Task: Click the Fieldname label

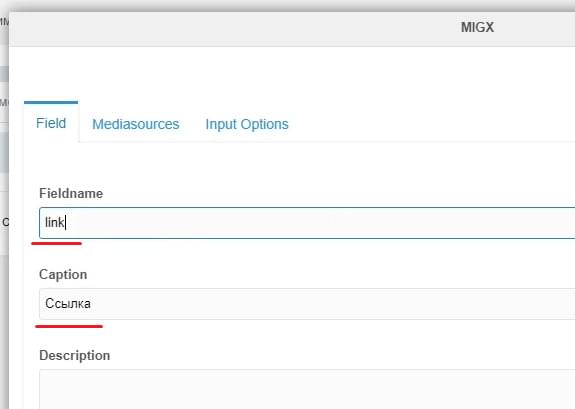Action: click(71, 193)
